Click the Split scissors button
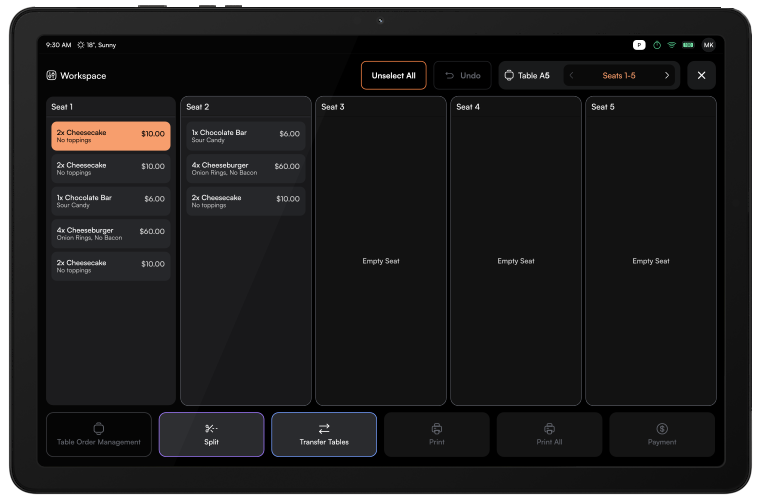 click(212, 434)
